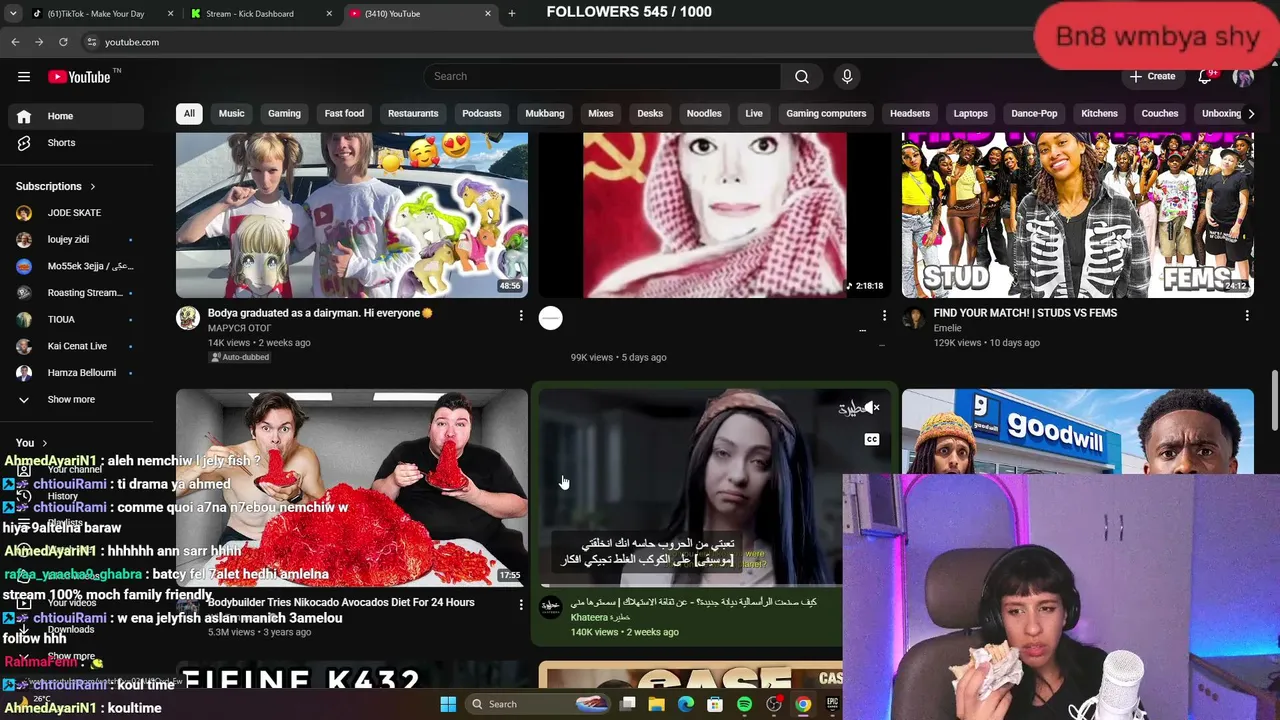Open options menu for Bodya graduated video

(x=520, y=315)
